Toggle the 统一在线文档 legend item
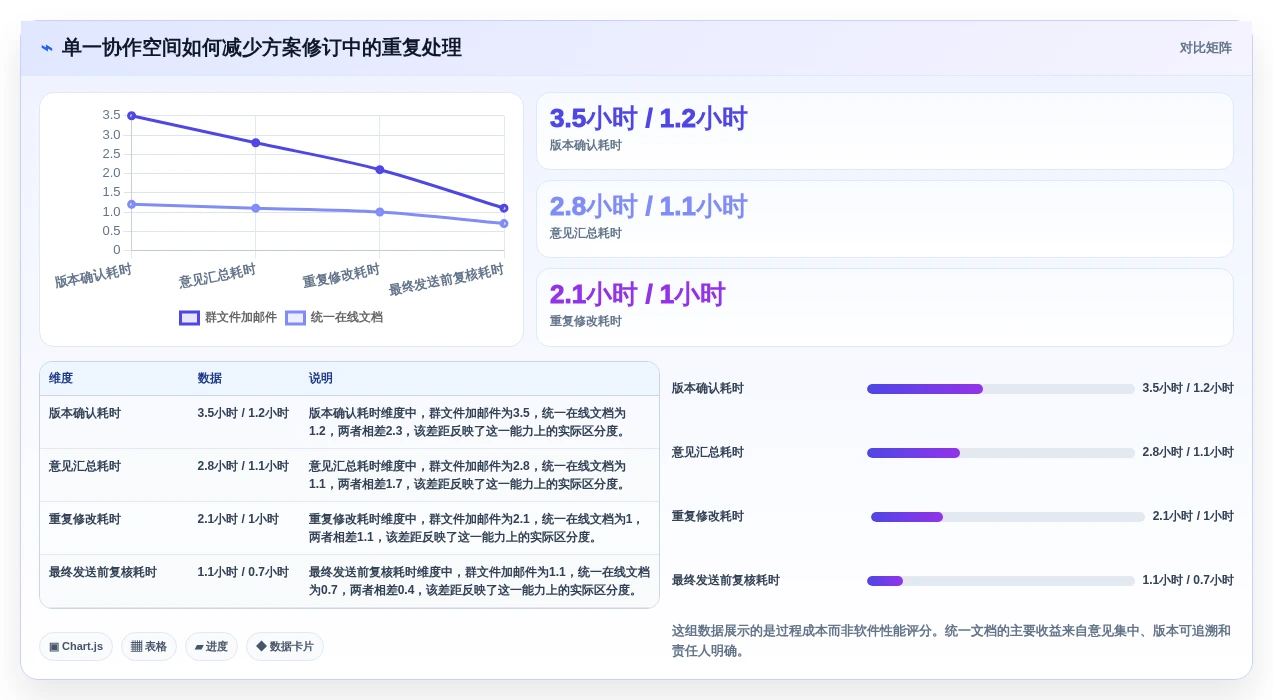The image size is (1273, 700). coord(334,317)
